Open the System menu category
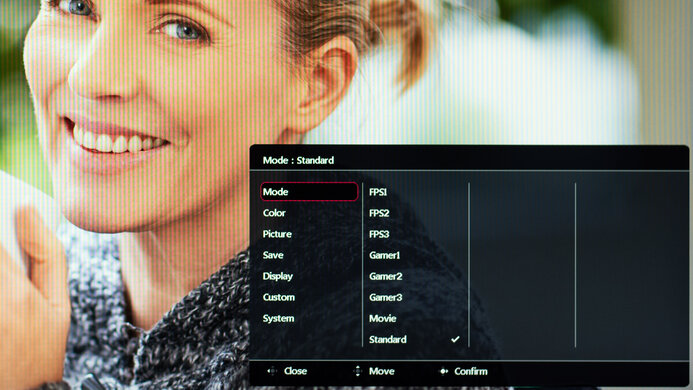Image resolution: width=693 pixels, height=390 pixels. tap(278, 318)
